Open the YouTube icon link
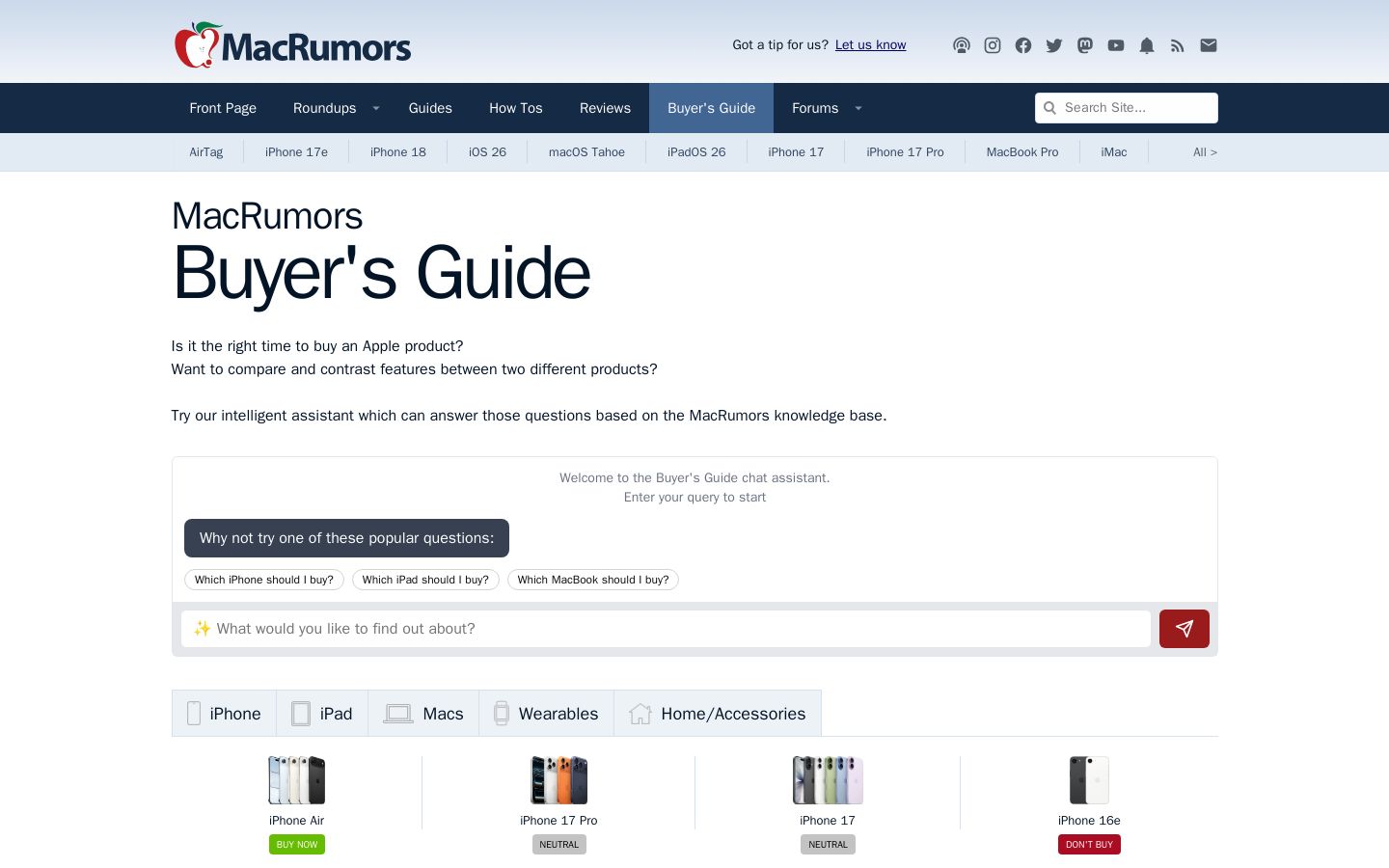1389x868 pixels. [x=1116, y=45]
